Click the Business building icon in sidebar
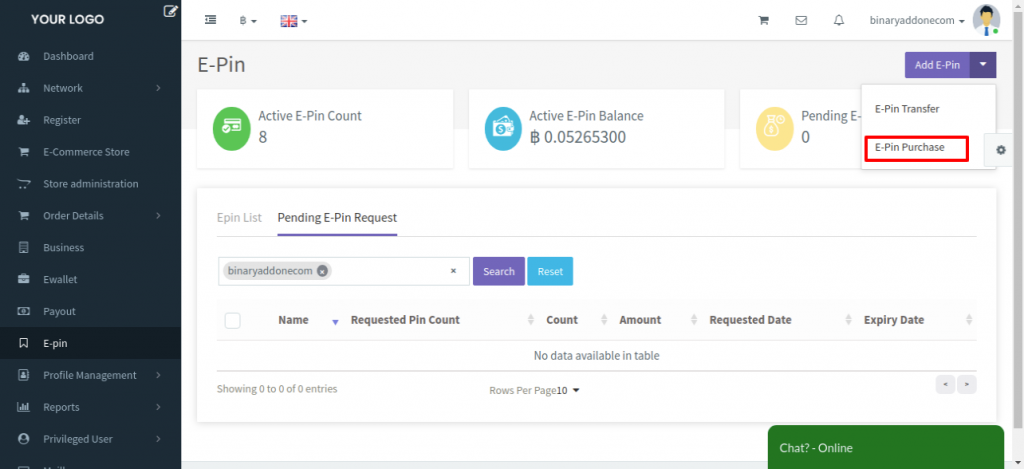Image resolution: width=1024 pixels, height=469 pixels. tap(24, 248)
